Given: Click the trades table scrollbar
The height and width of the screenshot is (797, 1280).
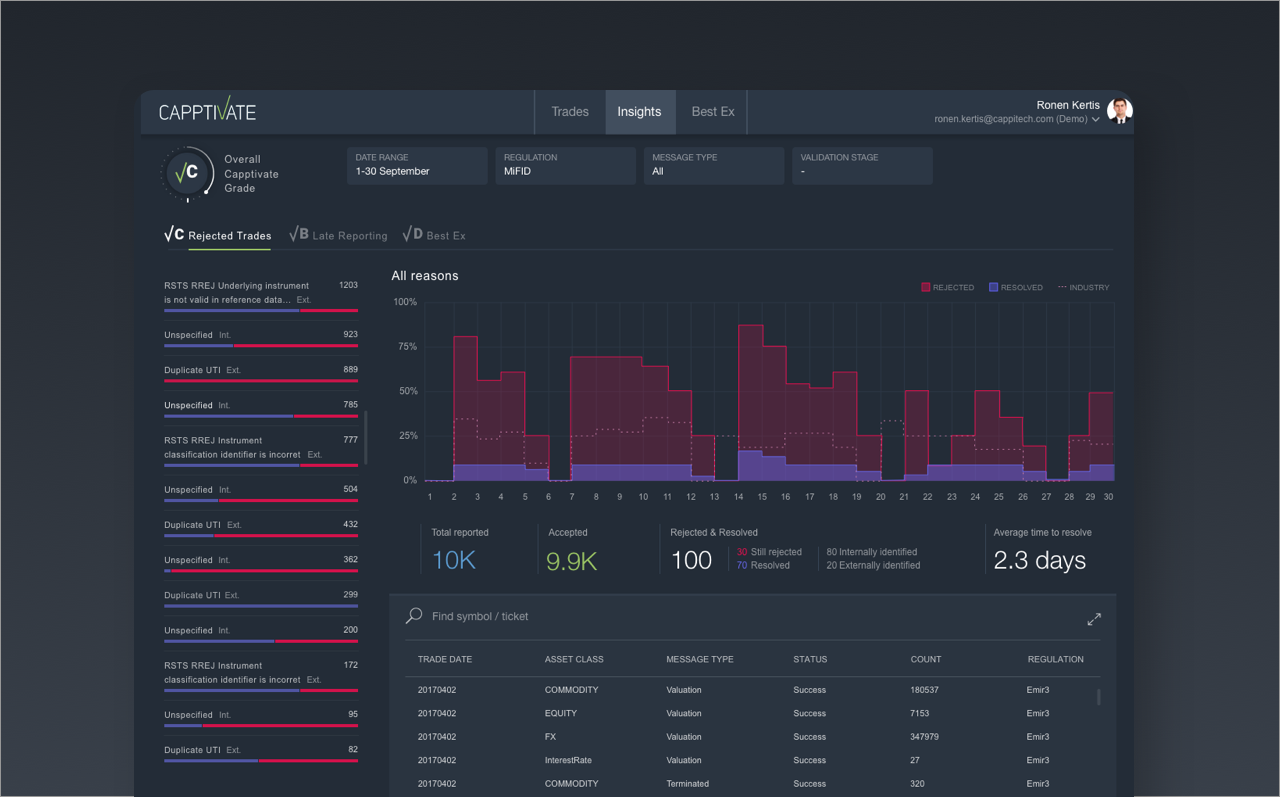Looking at the screenshot, I should click(1099, 697).
